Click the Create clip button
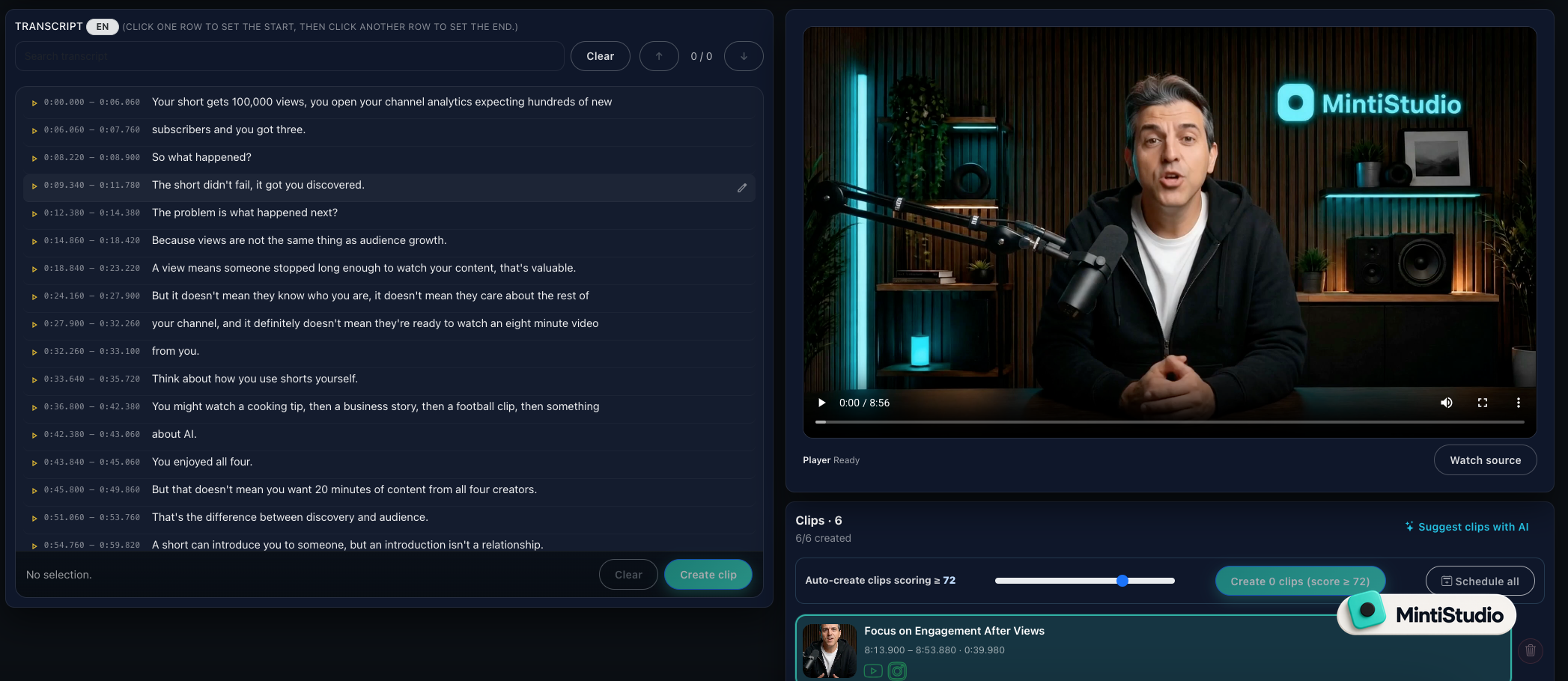The width and height of the screenshot is (1568, 681). pyautogui.click(x=708, y=575)
